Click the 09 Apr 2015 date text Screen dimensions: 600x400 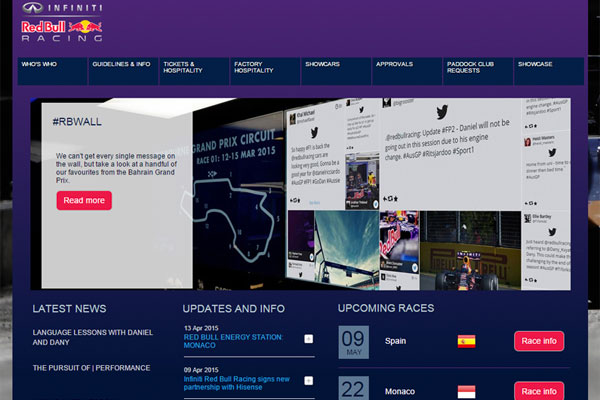pyautogui.click(x=201, y=370)
